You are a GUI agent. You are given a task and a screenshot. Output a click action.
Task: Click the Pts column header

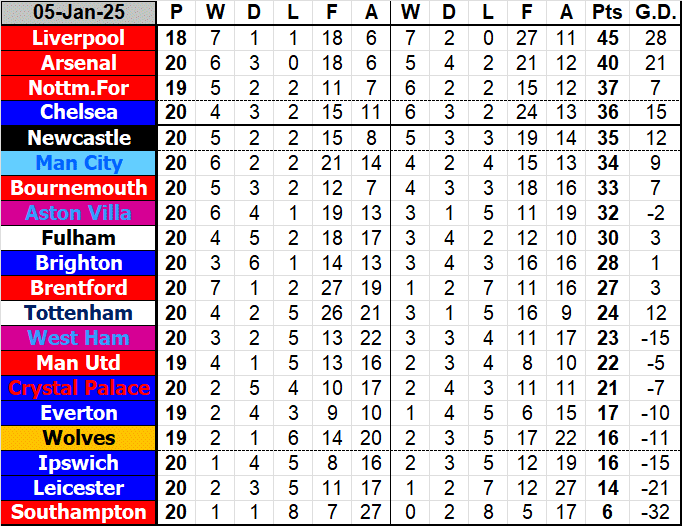click(605, 13)
